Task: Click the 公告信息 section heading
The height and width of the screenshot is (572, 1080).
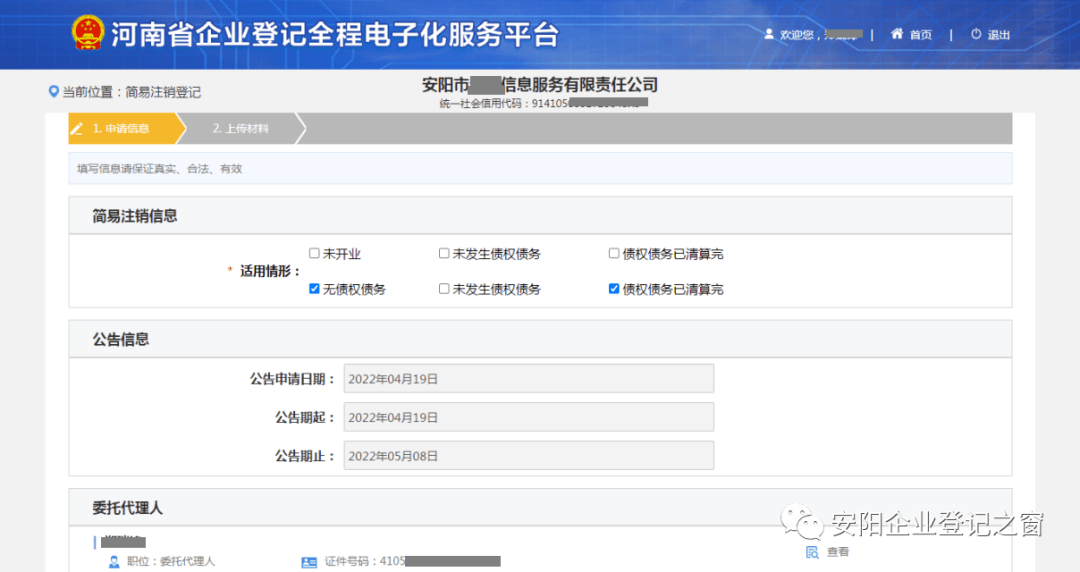Action: pos(121,339)
